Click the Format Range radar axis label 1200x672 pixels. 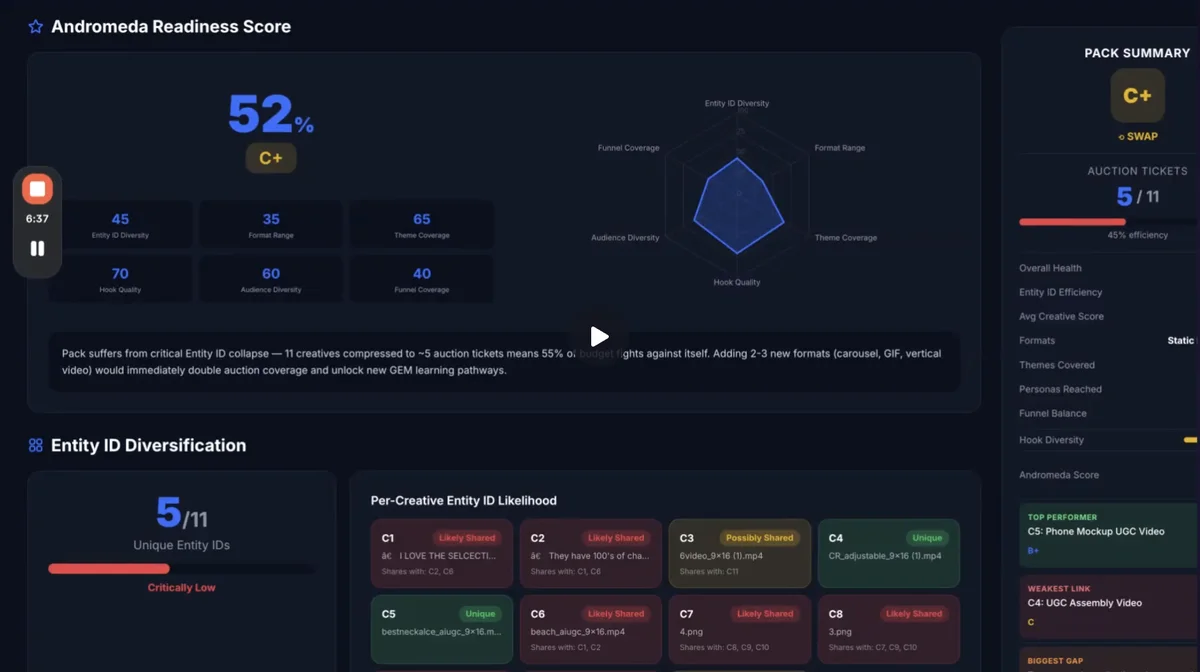(840, 147)
